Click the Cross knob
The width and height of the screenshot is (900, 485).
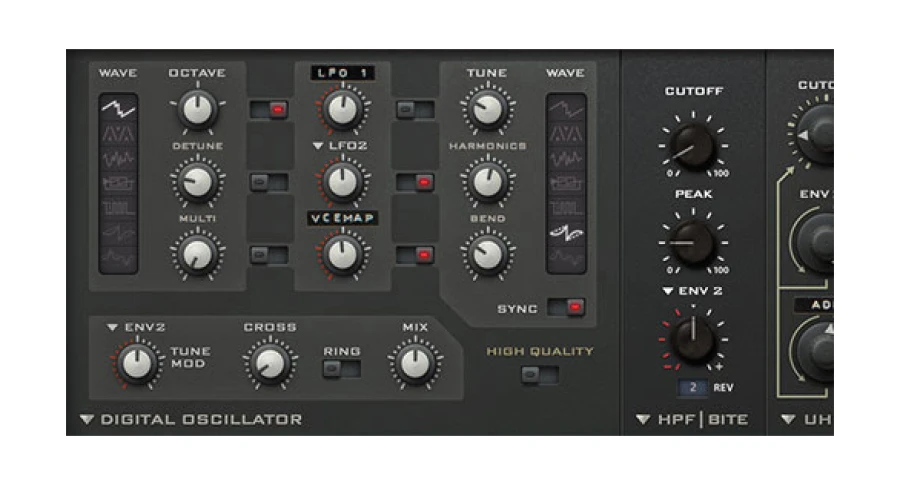[270, 364]
